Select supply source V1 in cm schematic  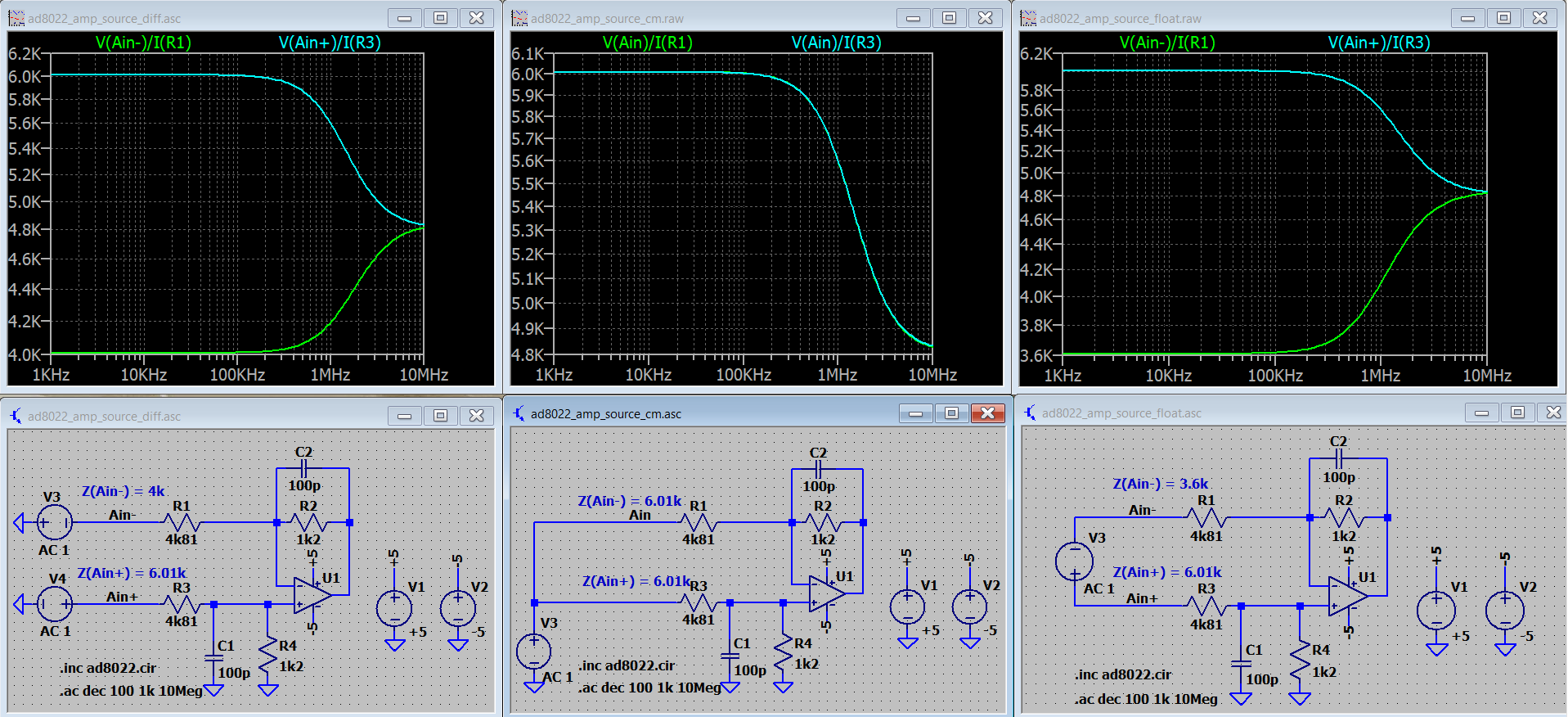(907, 607)
